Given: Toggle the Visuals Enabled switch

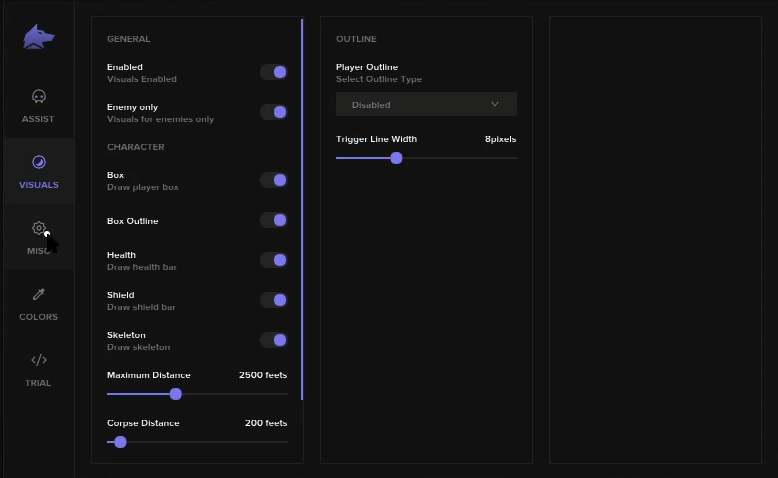Looking at the screenshot, I should click(274, 72).
